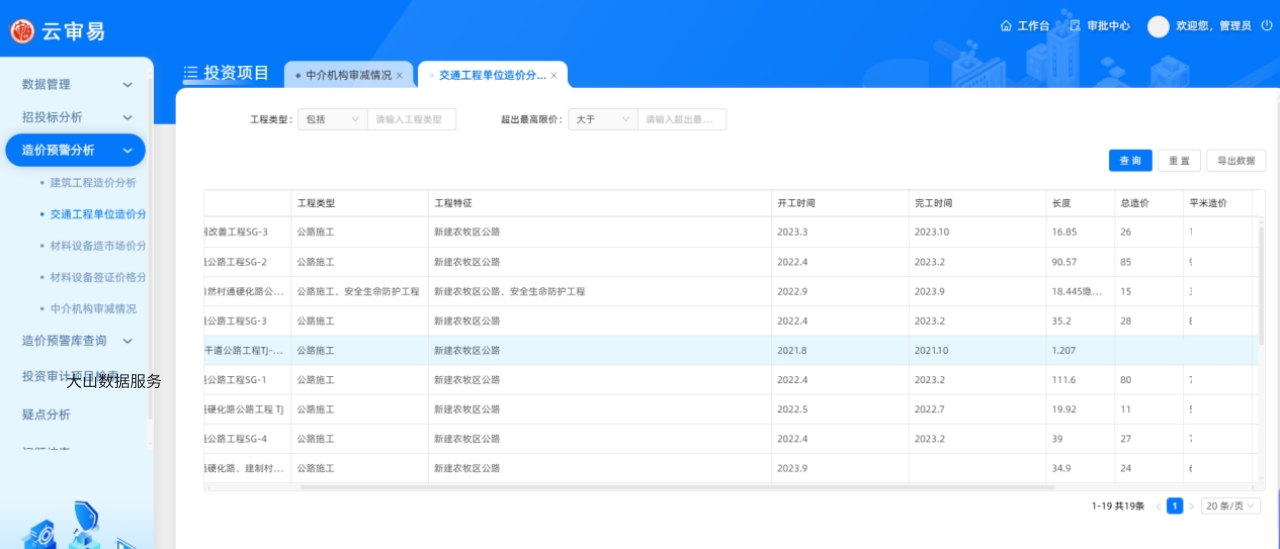The width and height of the screenshot is (1280, 549).
Task: Click the 开工时间 column header
Action: click(840, 203)
